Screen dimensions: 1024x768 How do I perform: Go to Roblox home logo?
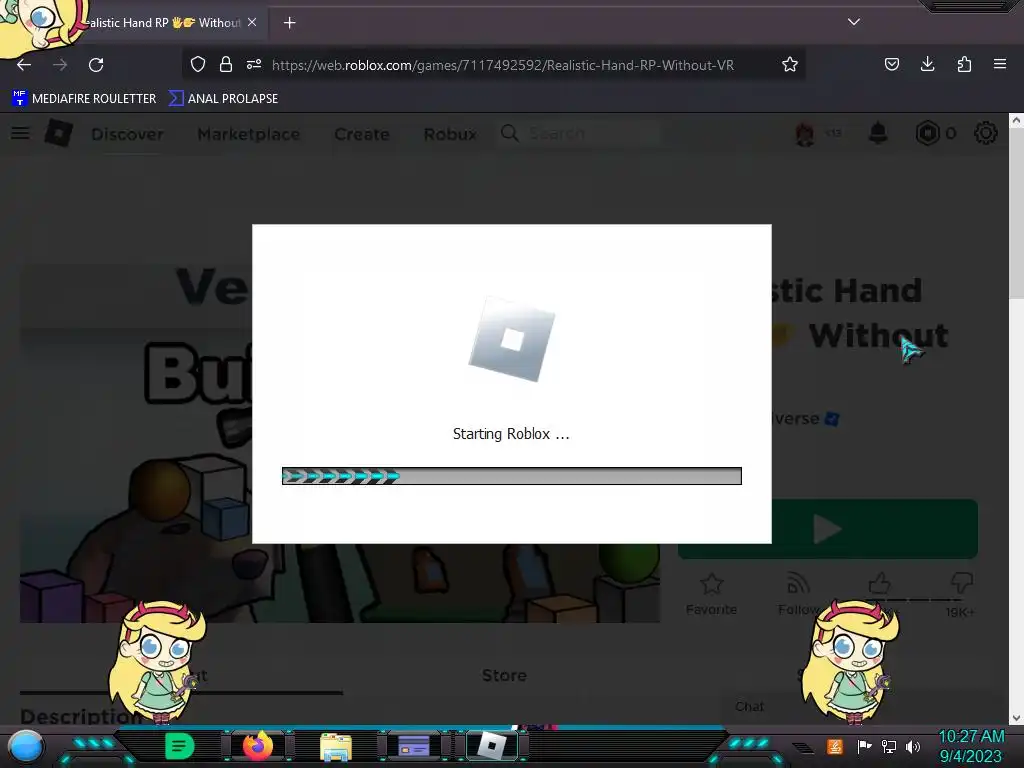point(58,133)
